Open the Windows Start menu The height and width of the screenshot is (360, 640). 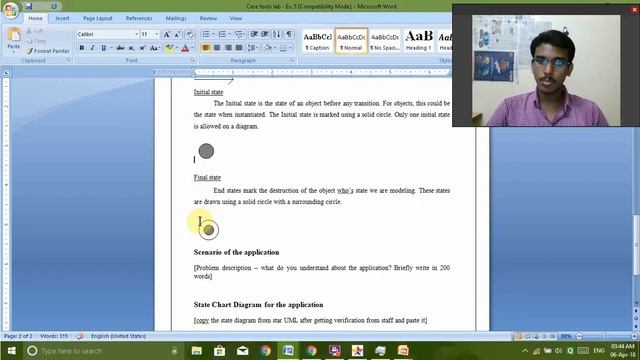pos(11,351)
